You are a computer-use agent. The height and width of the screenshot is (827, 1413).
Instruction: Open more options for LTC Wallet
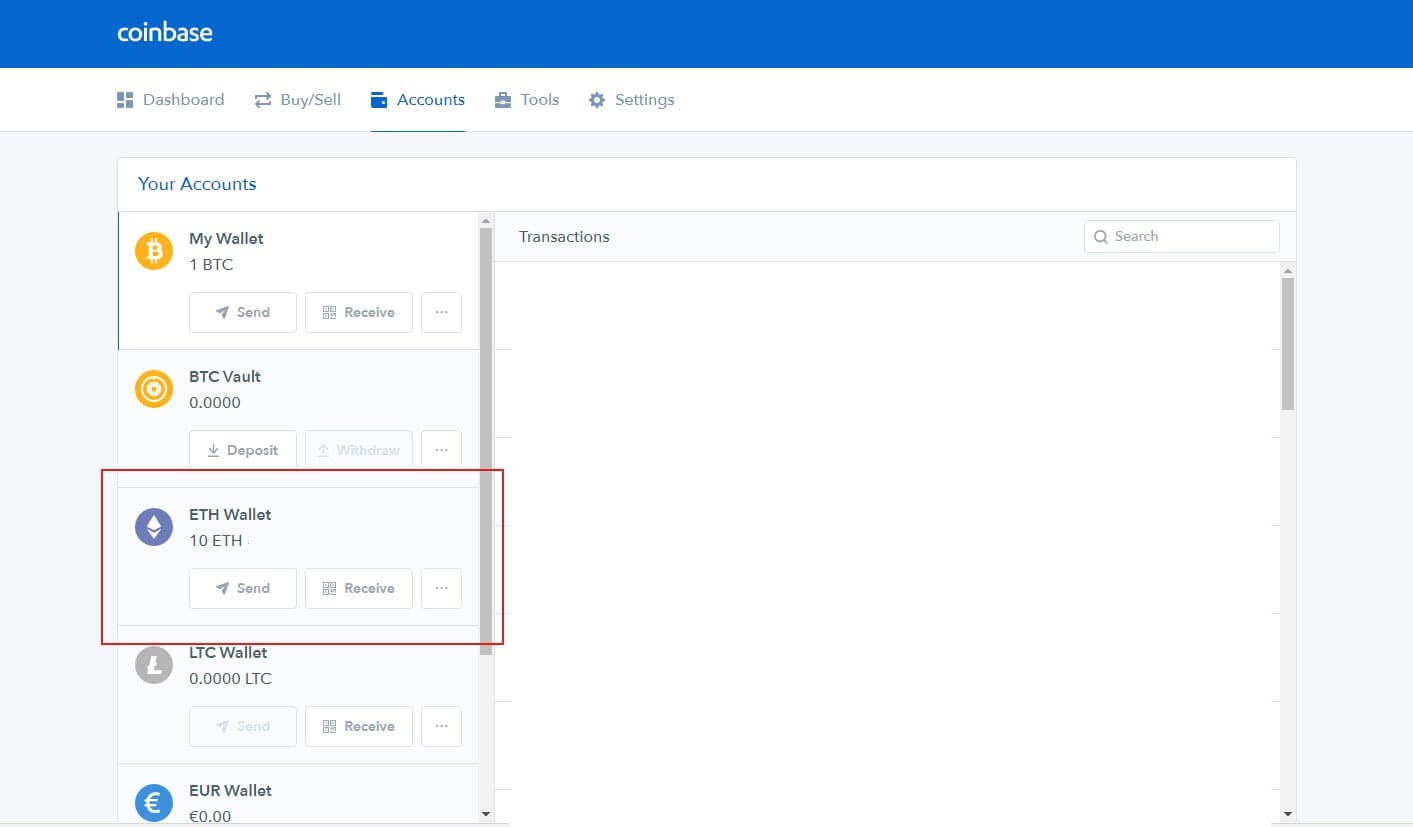(441, 726)
